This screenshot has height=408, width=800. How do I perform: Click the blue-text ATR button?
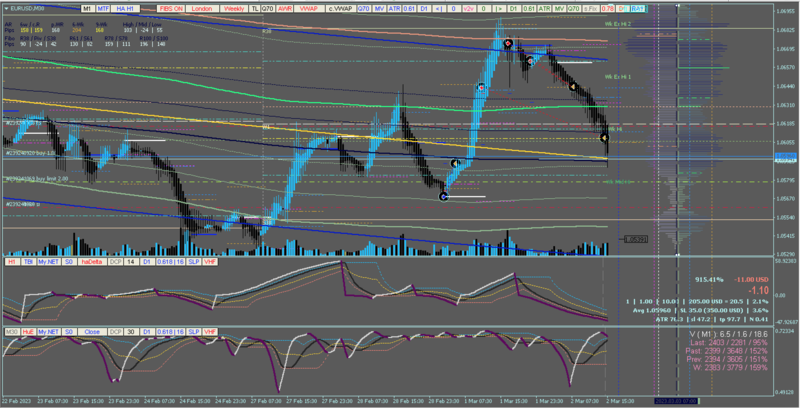click(x=394, y=9)
